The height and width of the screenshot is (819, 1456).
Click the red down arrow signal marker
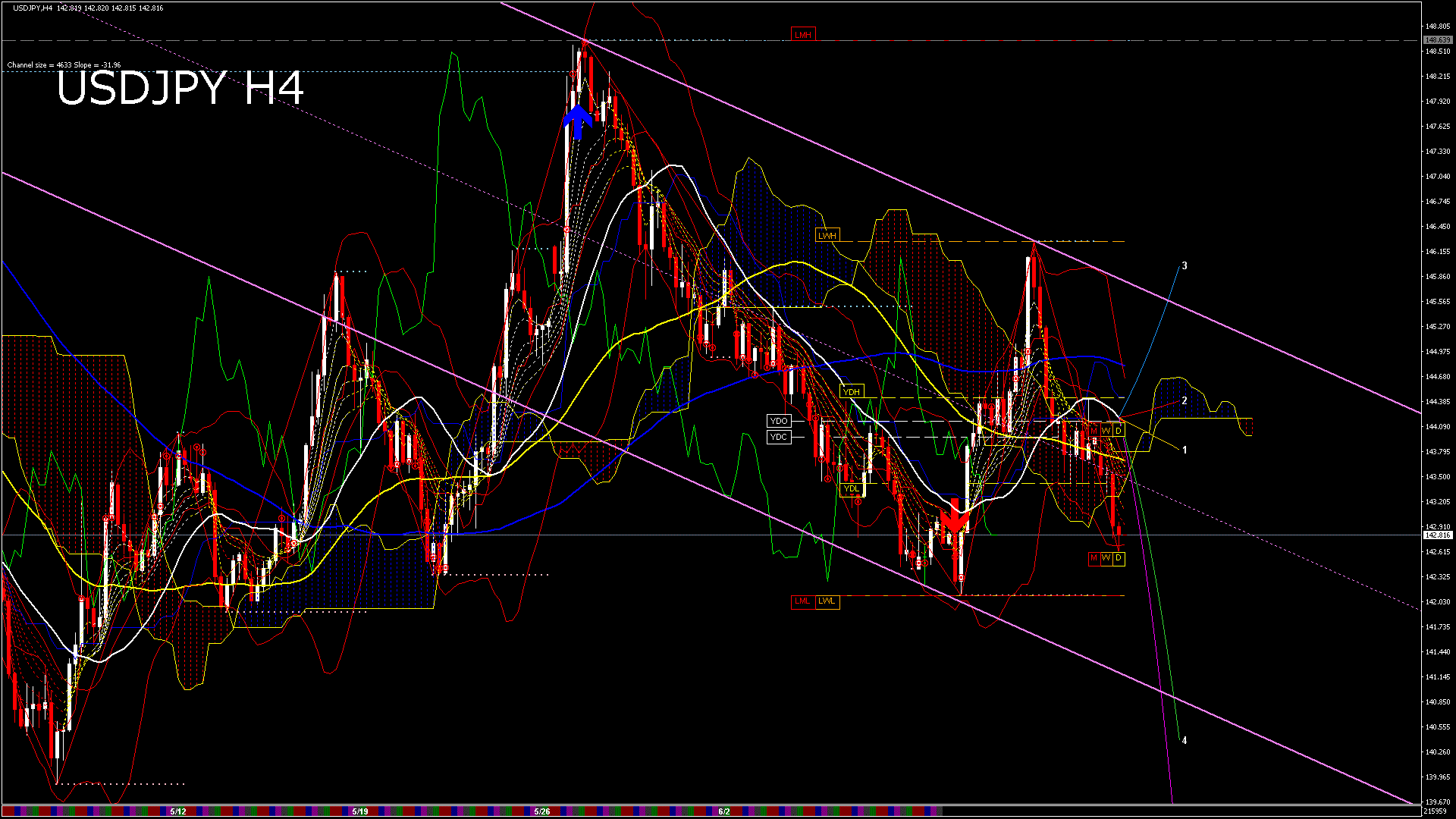[955, 516]
